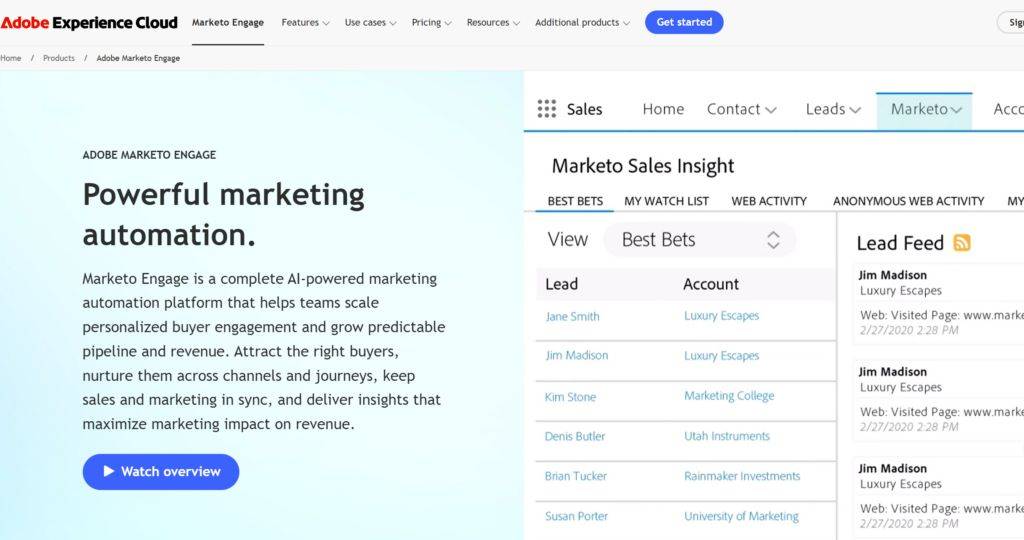This screenshot has height=540, width=1024.
Task: Open the Additional products dropdown
Action: coord(582,22)
